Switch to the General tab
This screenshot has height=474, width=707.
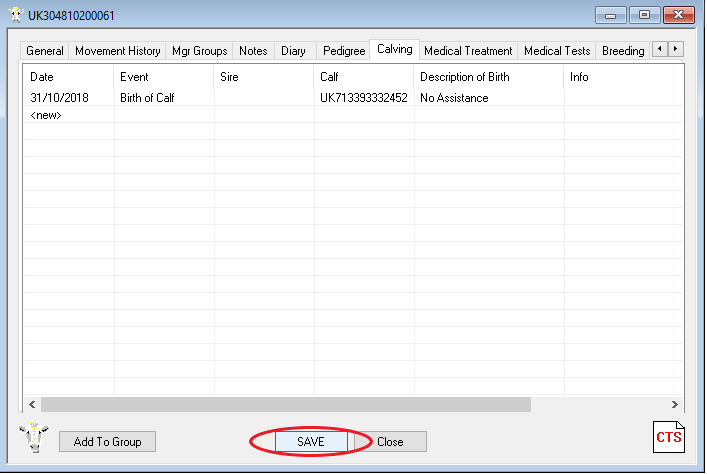(x=45, y=51)
